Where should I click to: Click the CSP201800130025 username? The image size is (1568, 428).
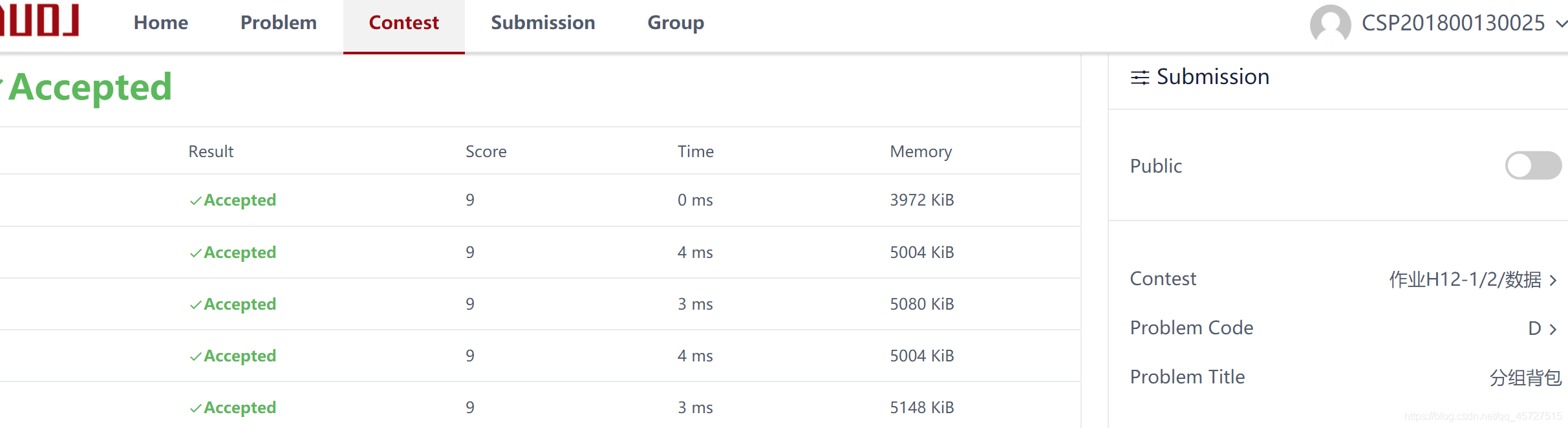point(1453,24)
